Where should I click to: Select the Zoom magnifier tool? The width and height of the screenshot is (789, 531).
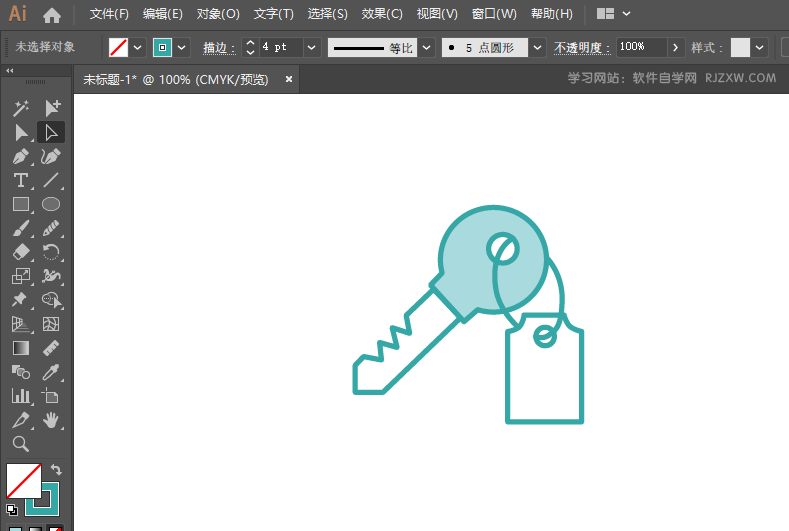coord(21,444)
